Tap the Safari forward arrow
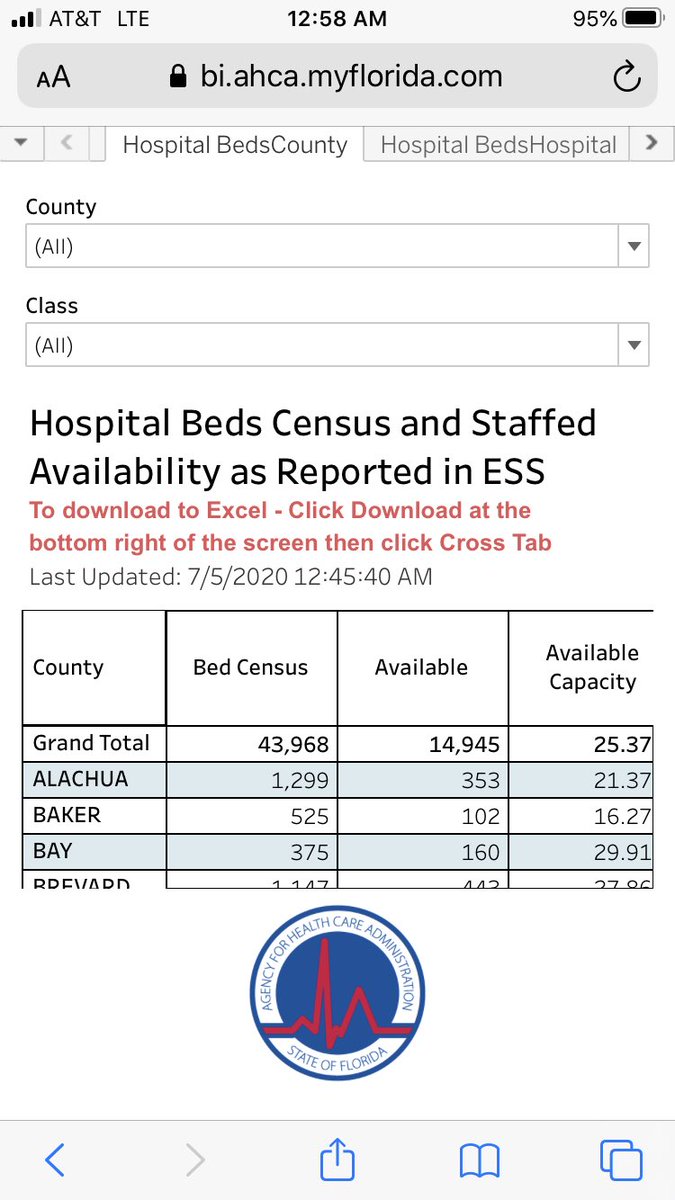Image resolution: width=675 pixels, height=1200 pixels. coord(196,1160)
